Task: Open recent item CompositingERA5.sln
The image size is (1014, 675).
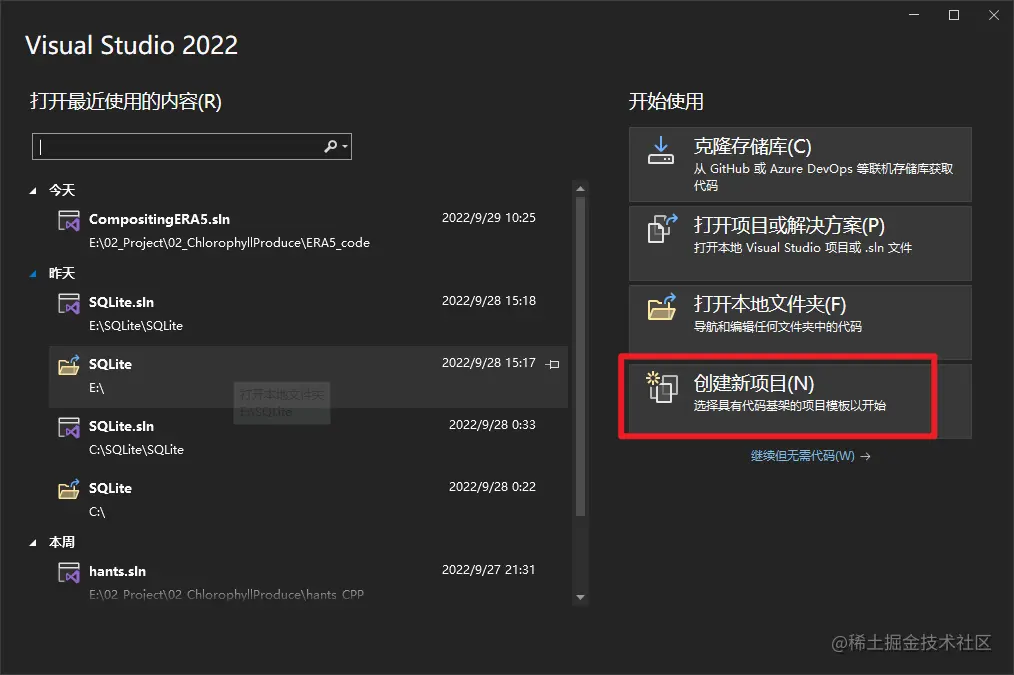Action: click(308, 230)
